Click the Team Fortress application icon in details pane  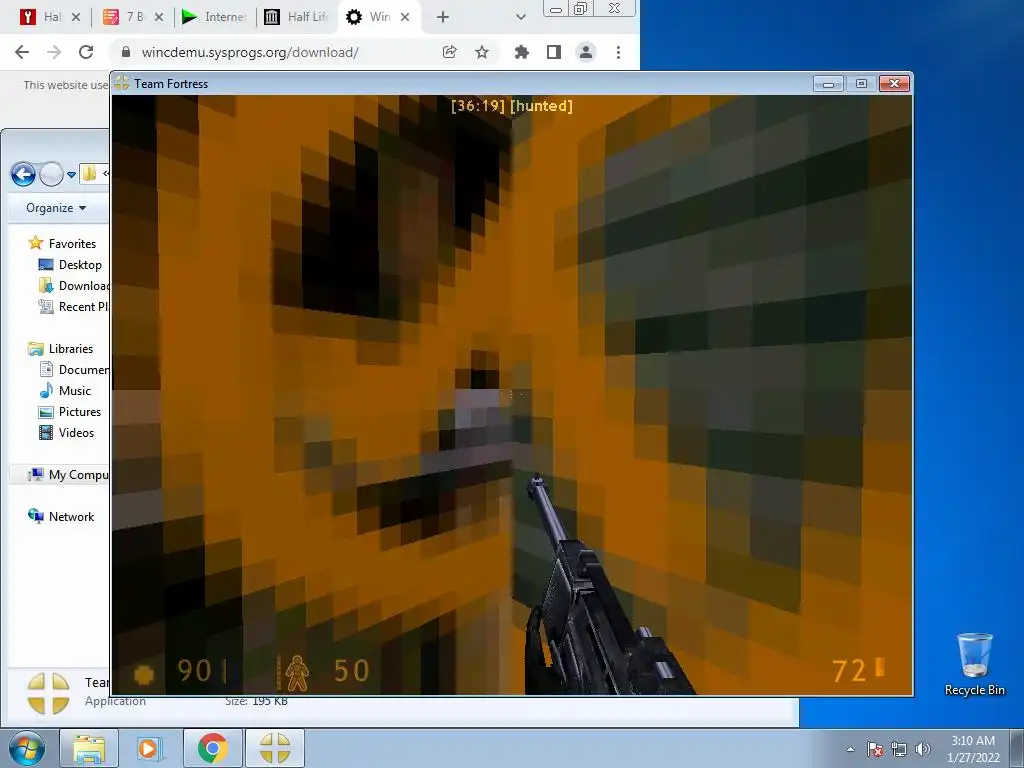tap(48, 694)
